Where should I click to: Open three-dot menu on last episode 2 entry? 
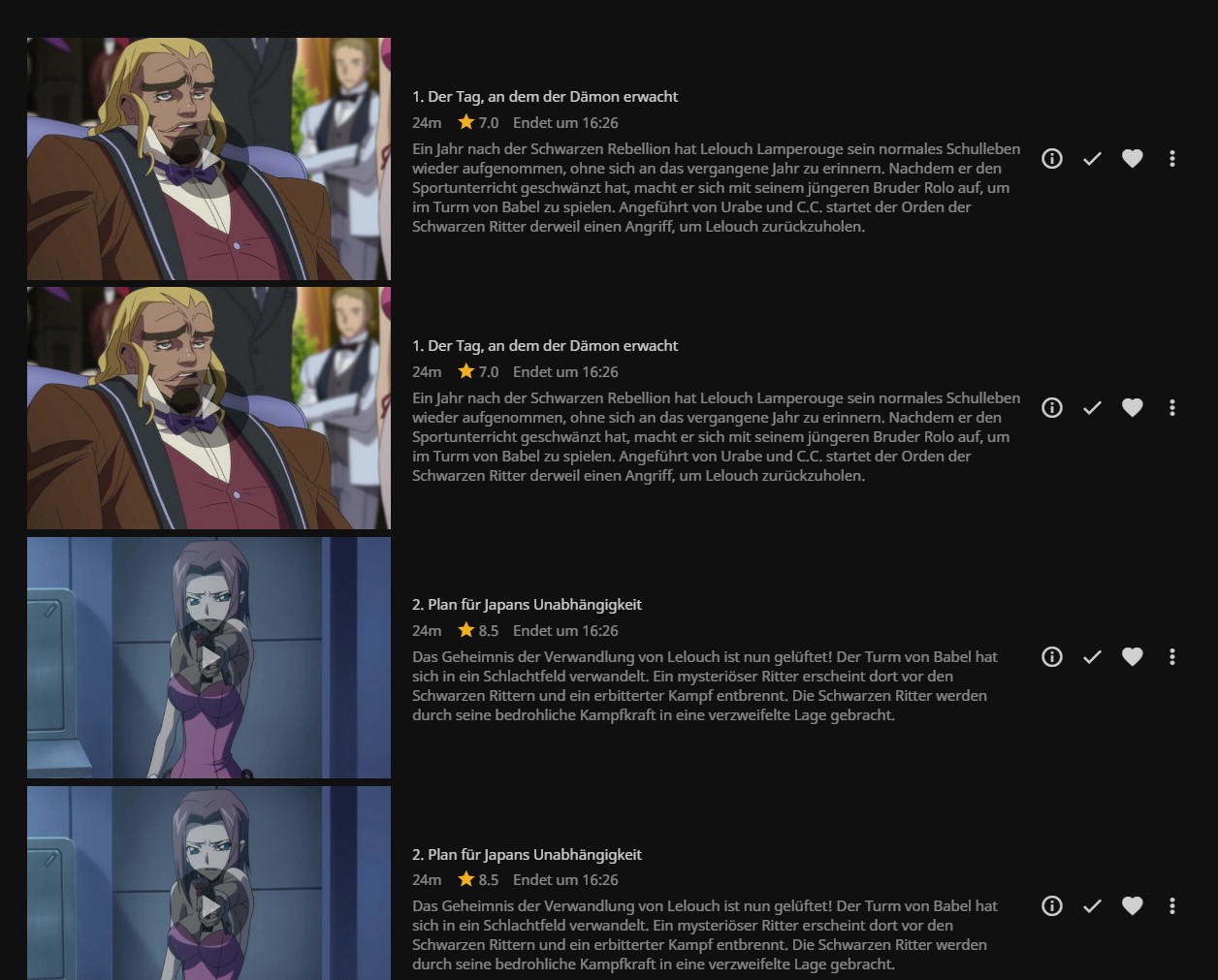(1172, 905)
